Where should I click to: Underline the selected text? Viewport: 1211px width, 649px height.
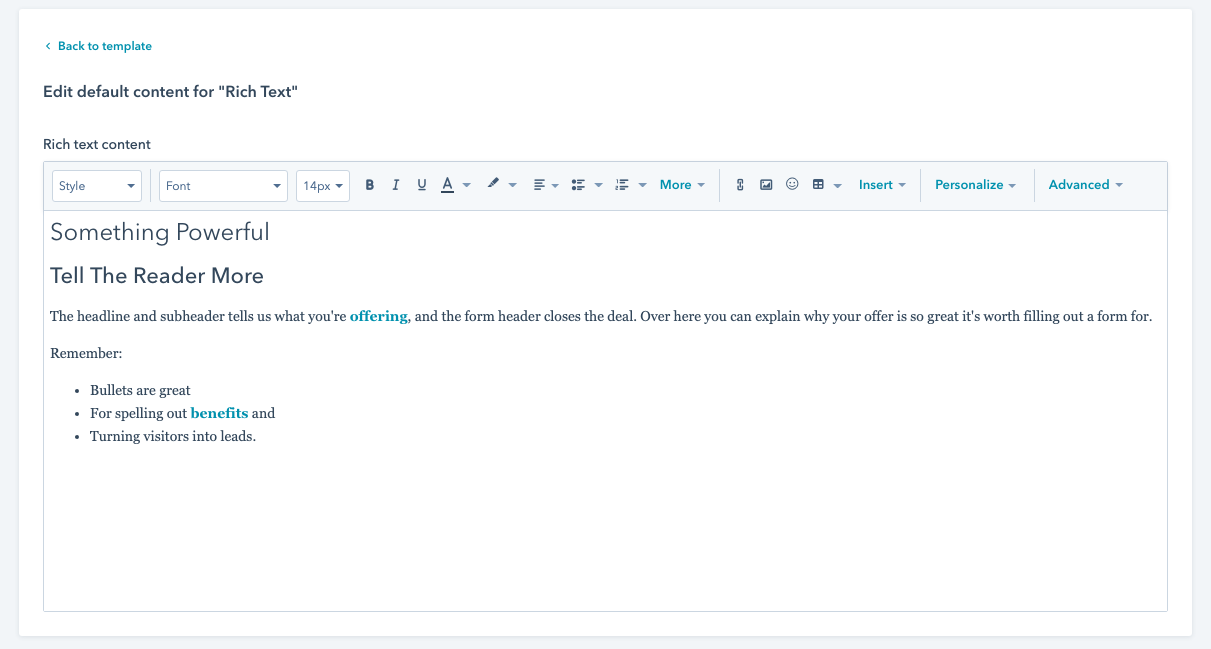[x=421, y=185]
